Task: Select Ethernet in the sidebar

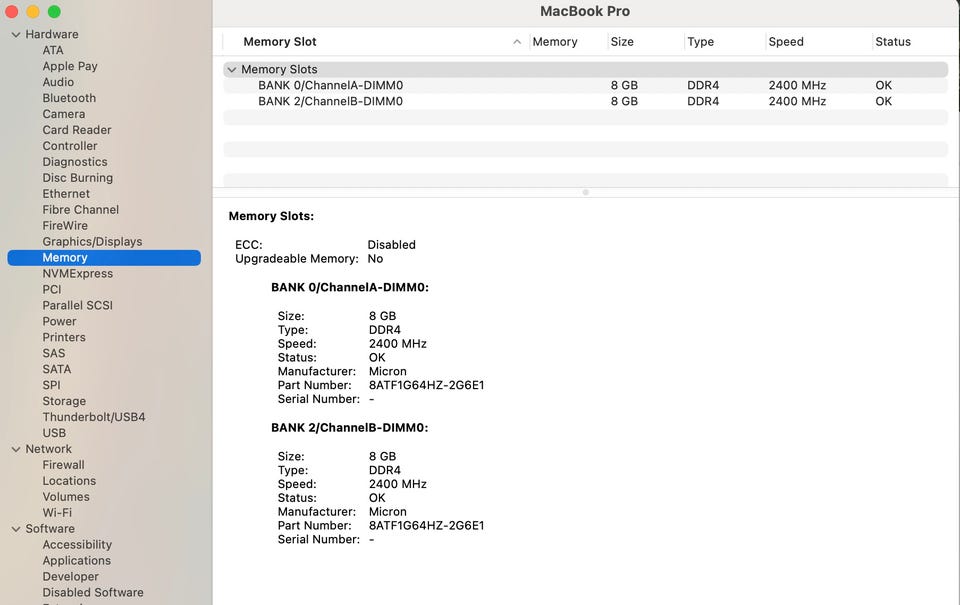Action: click(x=66, y=194)
